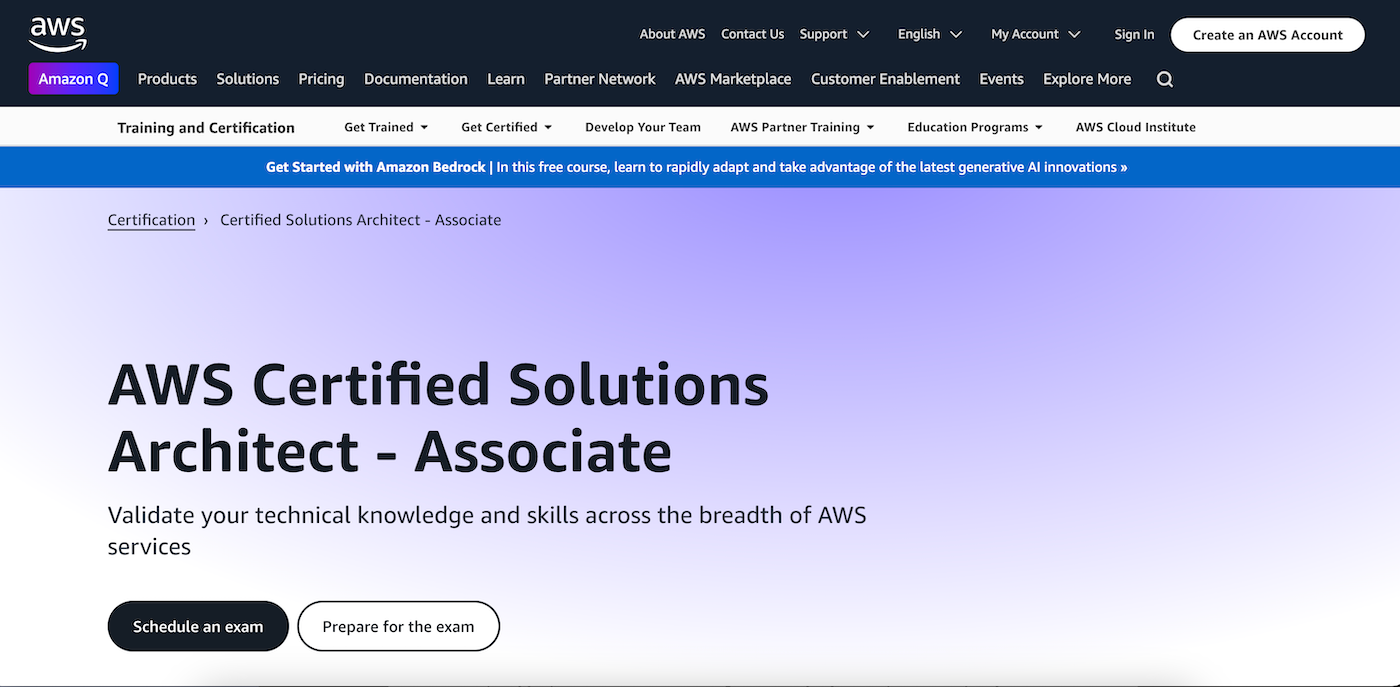1400x687 pixels.
Task: Click the Certified Solutions Architect - Associate breadcrumb text
Action: click(360, 220)
